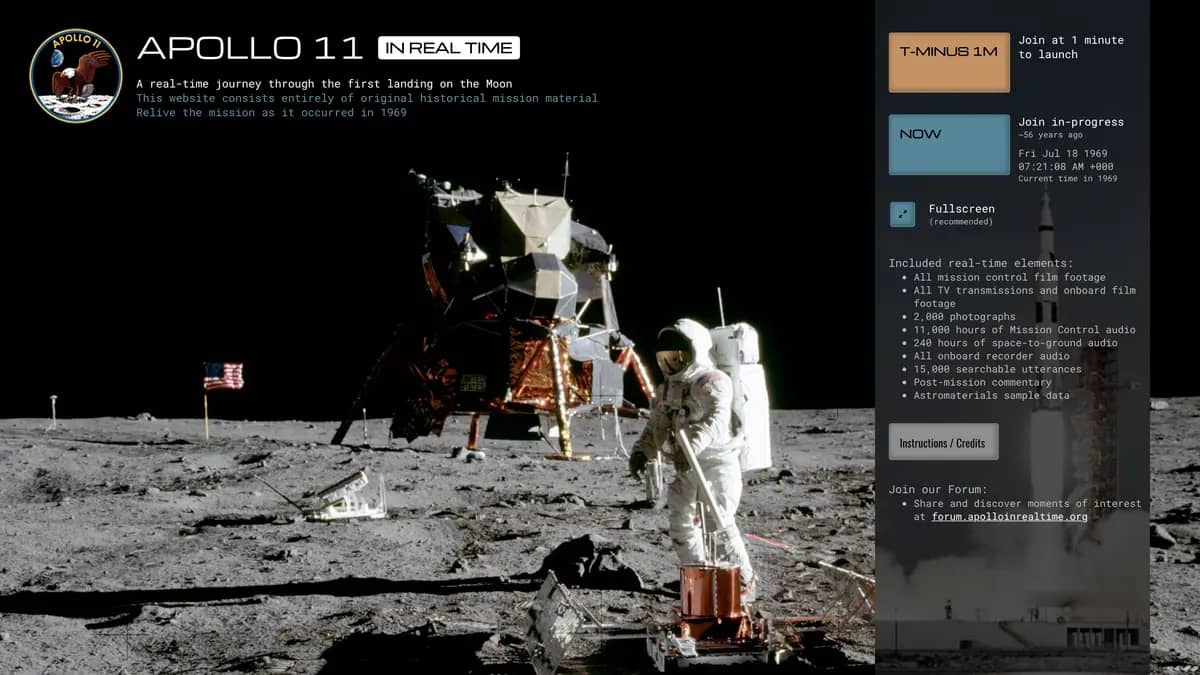Click 'Post-mission commentary' list item
This screenshot has width=1200, height=675.
982,382
